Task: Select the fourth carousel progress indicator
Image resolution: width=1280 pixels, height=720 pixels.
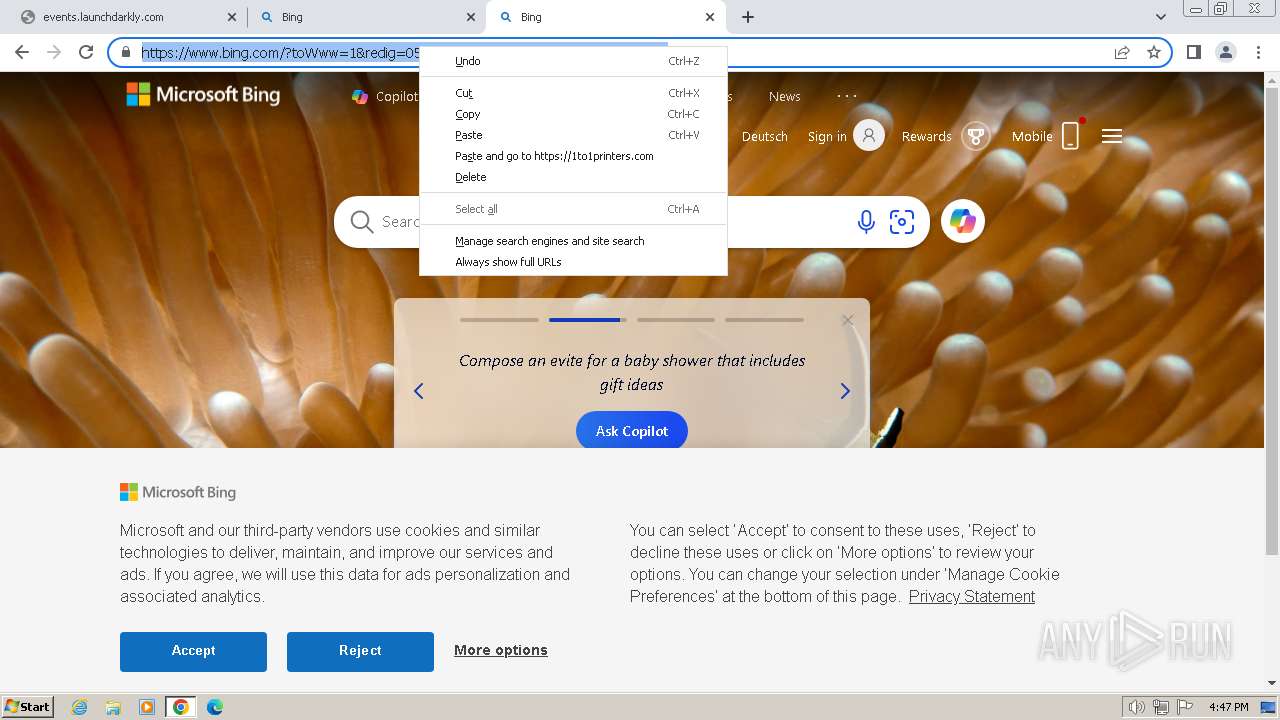Action: pyautogui.click(x=764, y=320)
